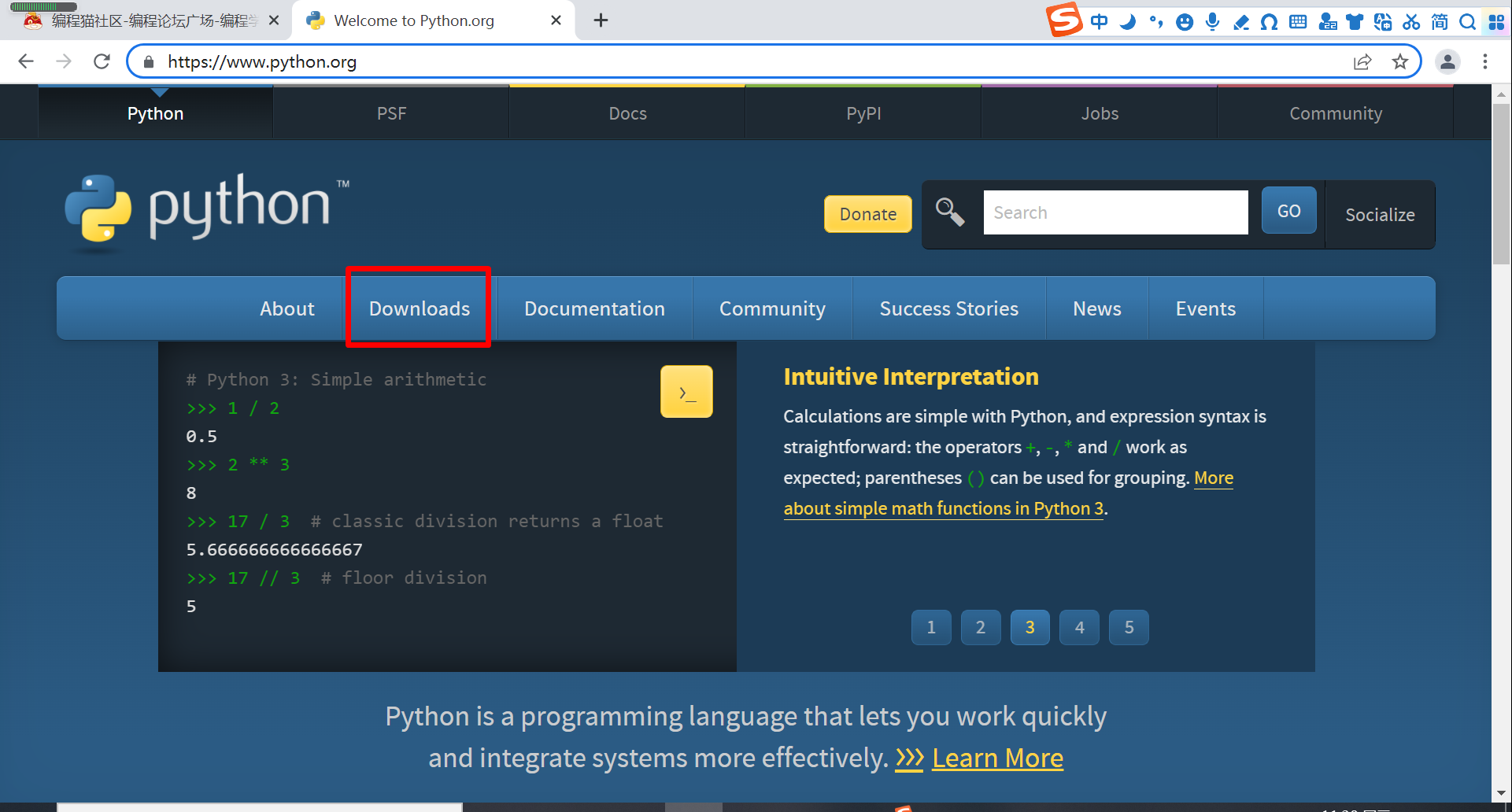Submit search with the GO button

tap(1288, 211)
